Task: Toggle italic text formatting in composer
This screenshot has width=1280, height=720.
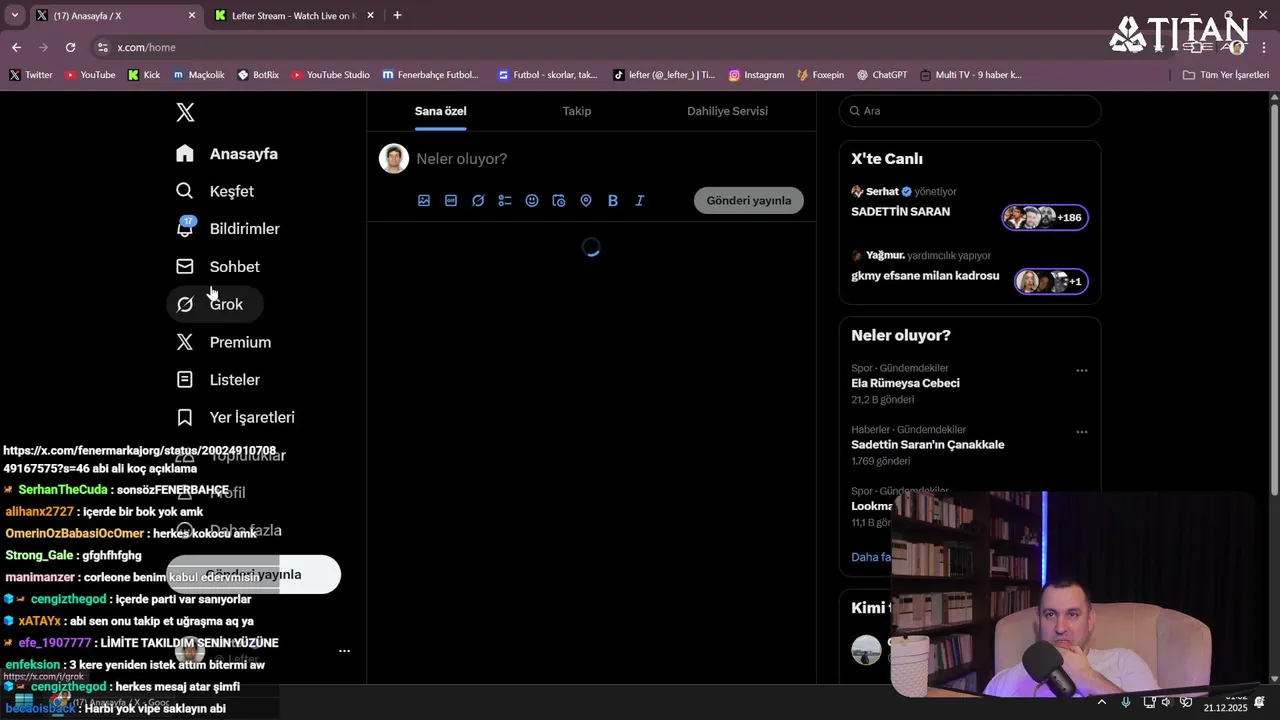Action: pos(640,200)
